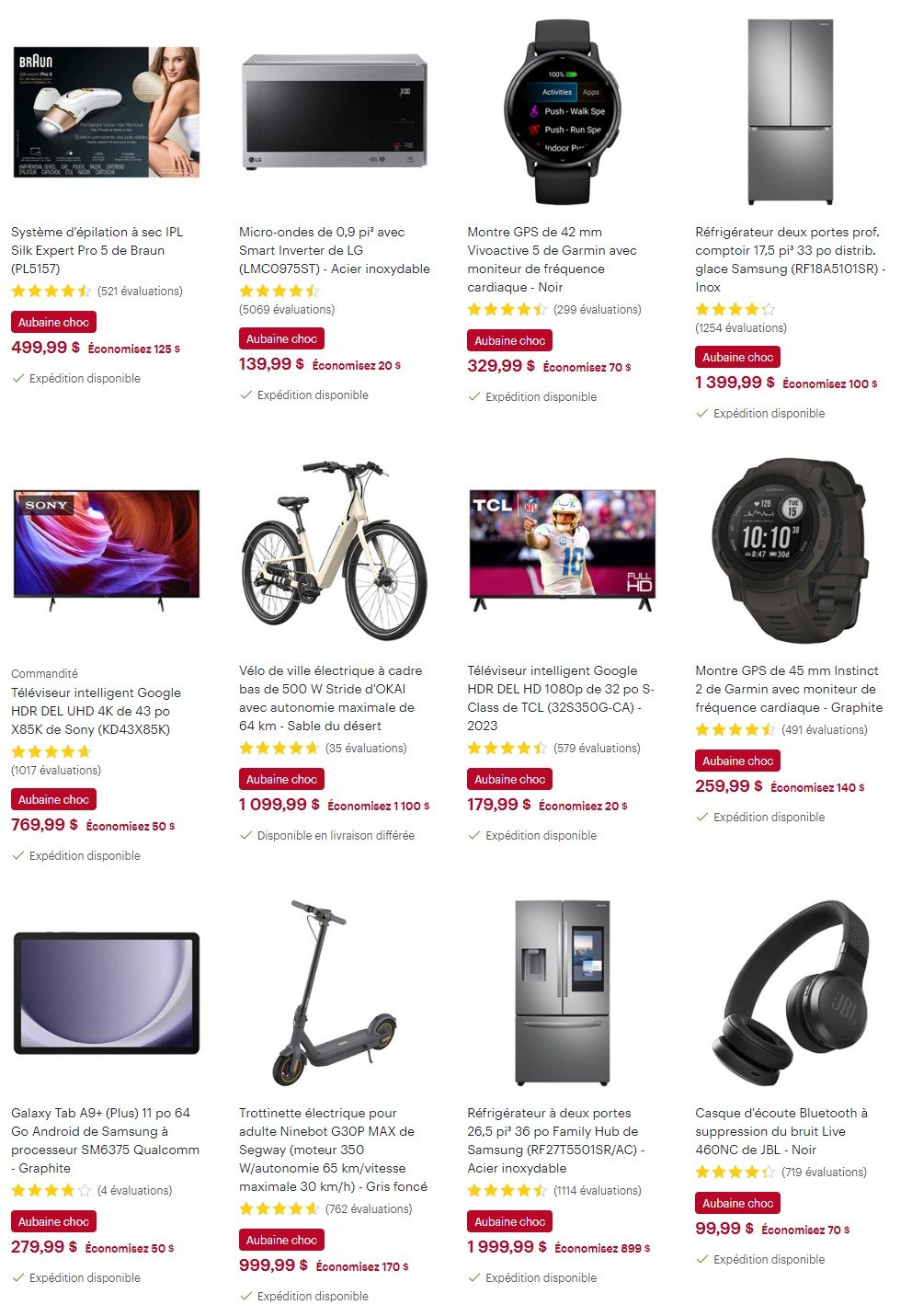Click the Casque d'écoute Bluetooth JBL title

coord(781,1131)
